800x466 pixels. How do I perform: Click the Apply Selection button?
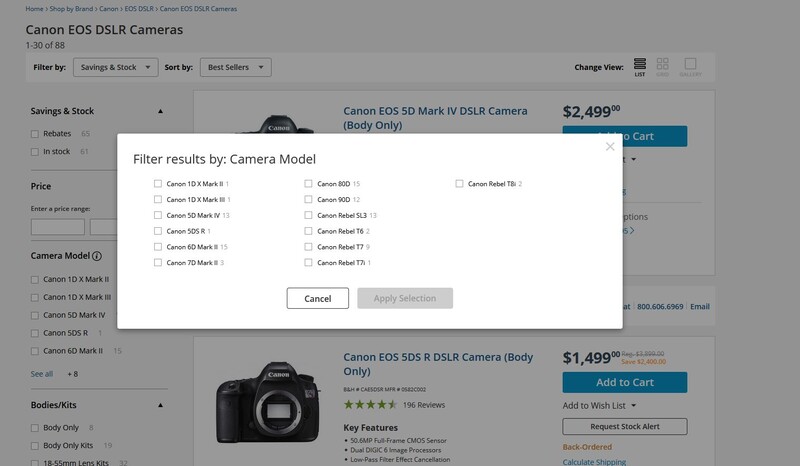[x=405, y=299]
